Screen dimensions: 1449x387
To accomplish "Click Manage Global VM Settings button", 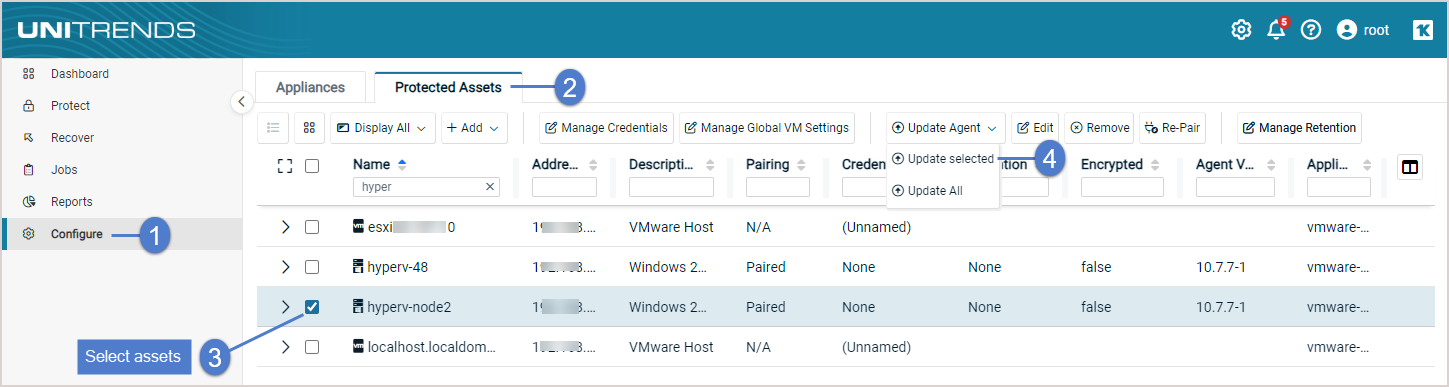I will [x=767, y=128].
